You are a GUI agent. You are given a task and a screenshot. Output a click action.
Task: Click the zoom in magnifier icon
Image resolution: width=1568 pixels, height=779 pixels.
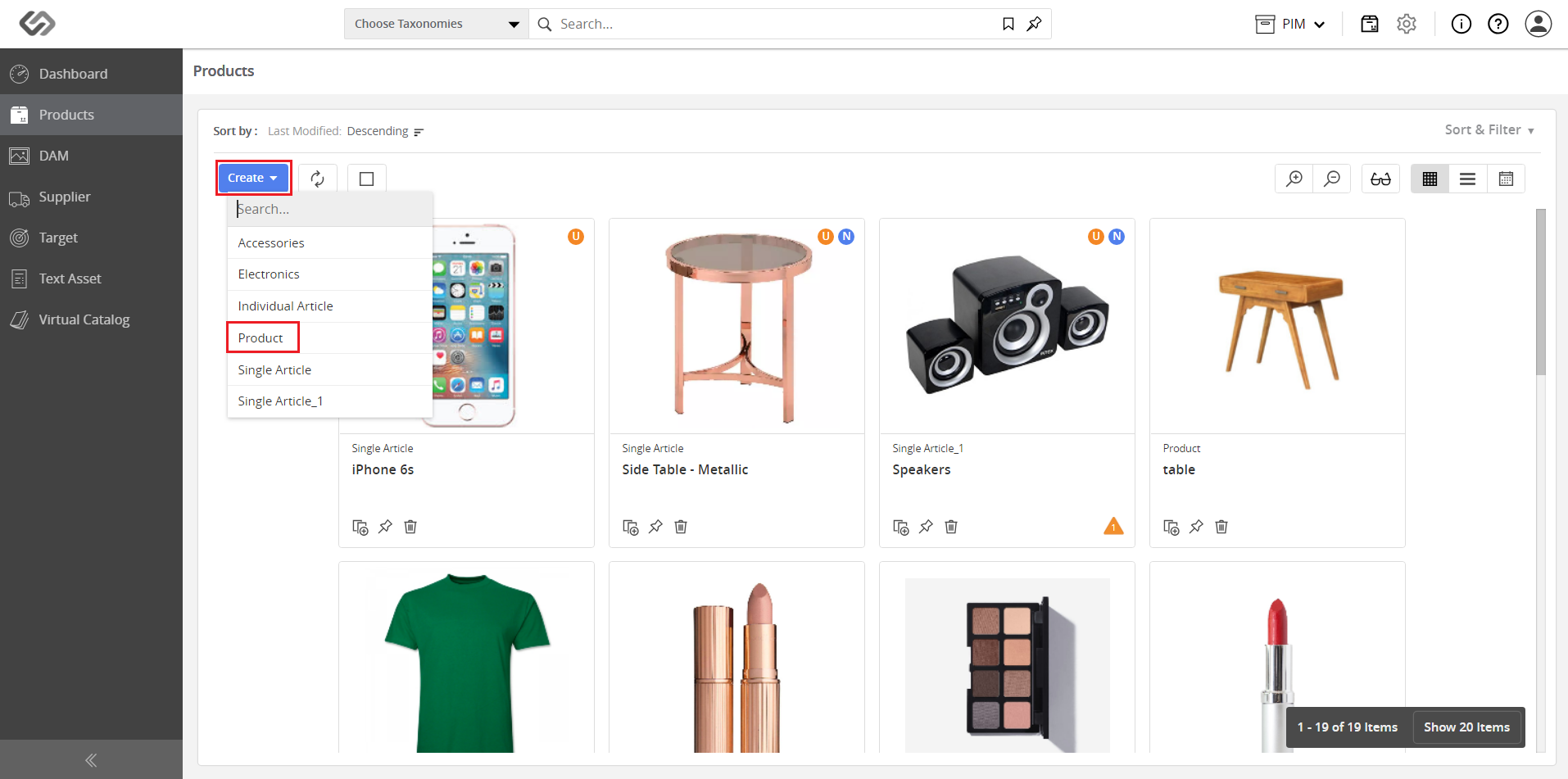(1294, 179)
